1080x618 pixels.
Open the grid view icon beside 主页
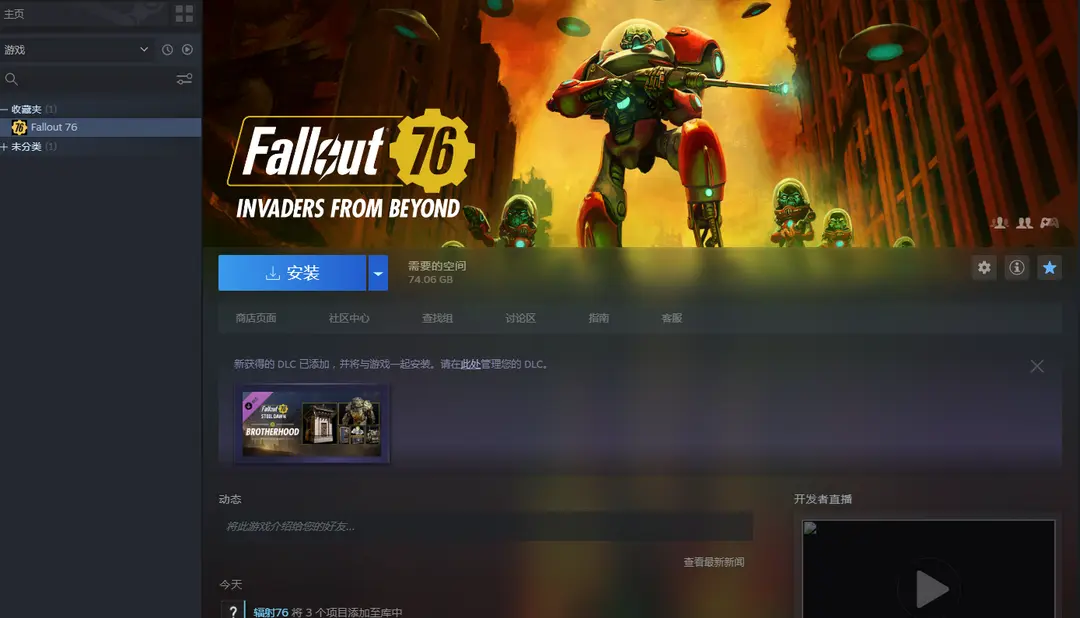click(x=184, y=14)
